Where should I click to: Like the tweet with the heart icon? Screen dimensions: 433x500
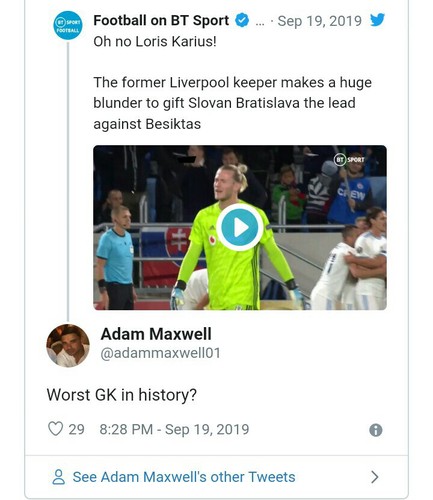pos(55,429)
